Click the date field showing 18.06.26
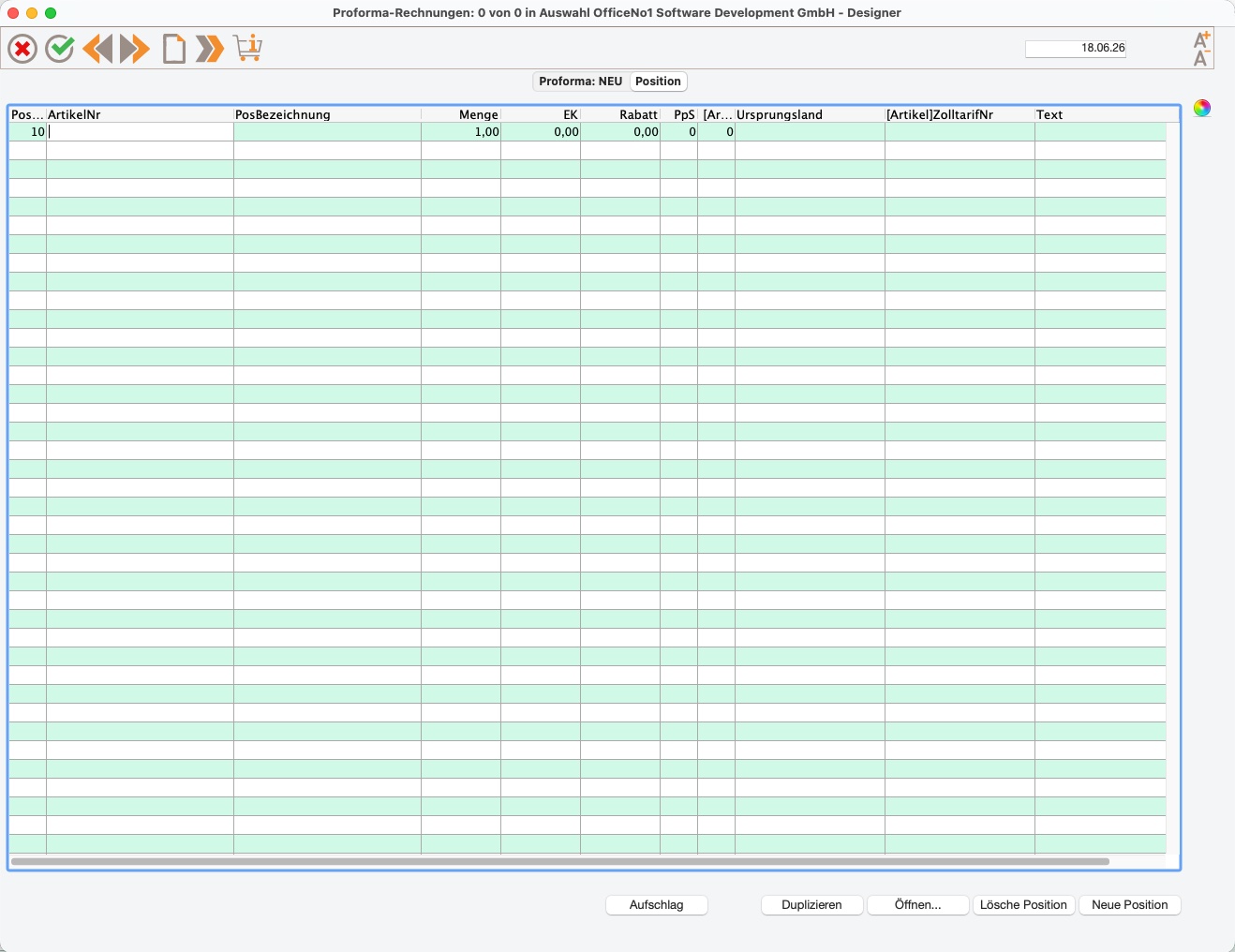The image size is (1235, 952). 1076,49
